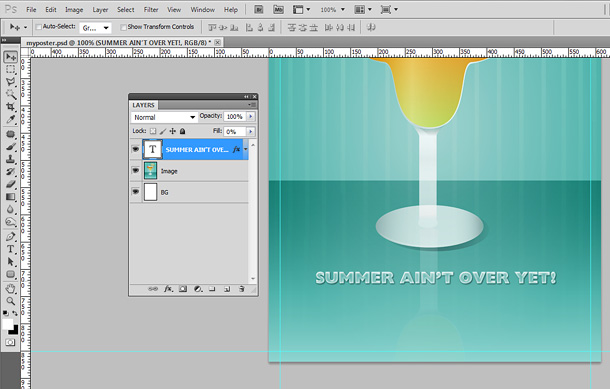Enable Show Transform Controls checkbox
Viewport: 610px width, 389px height.
(123, 27)
